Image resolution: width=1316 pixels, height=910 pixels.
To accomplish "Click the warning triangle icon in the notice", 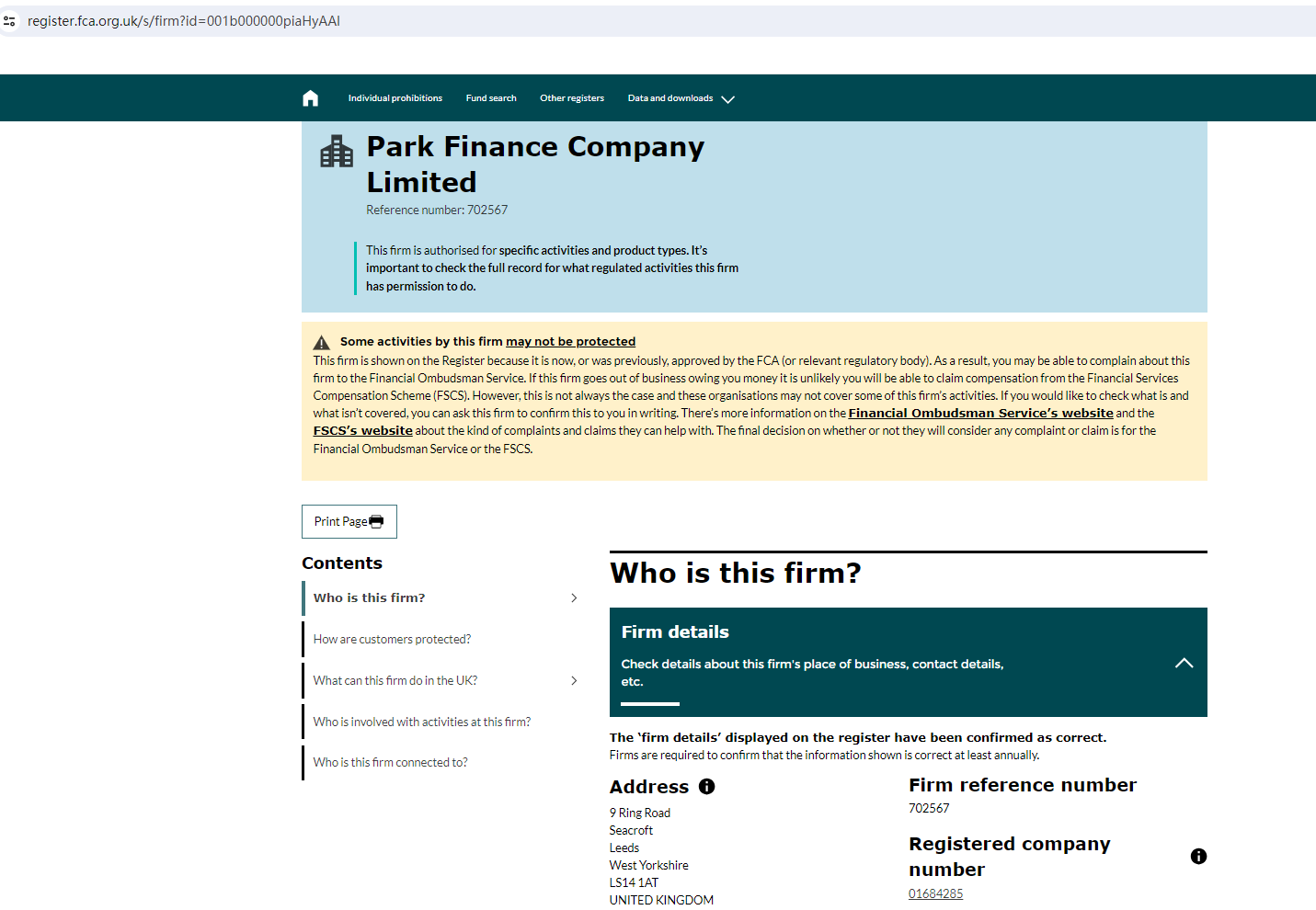I will [321, 342].
